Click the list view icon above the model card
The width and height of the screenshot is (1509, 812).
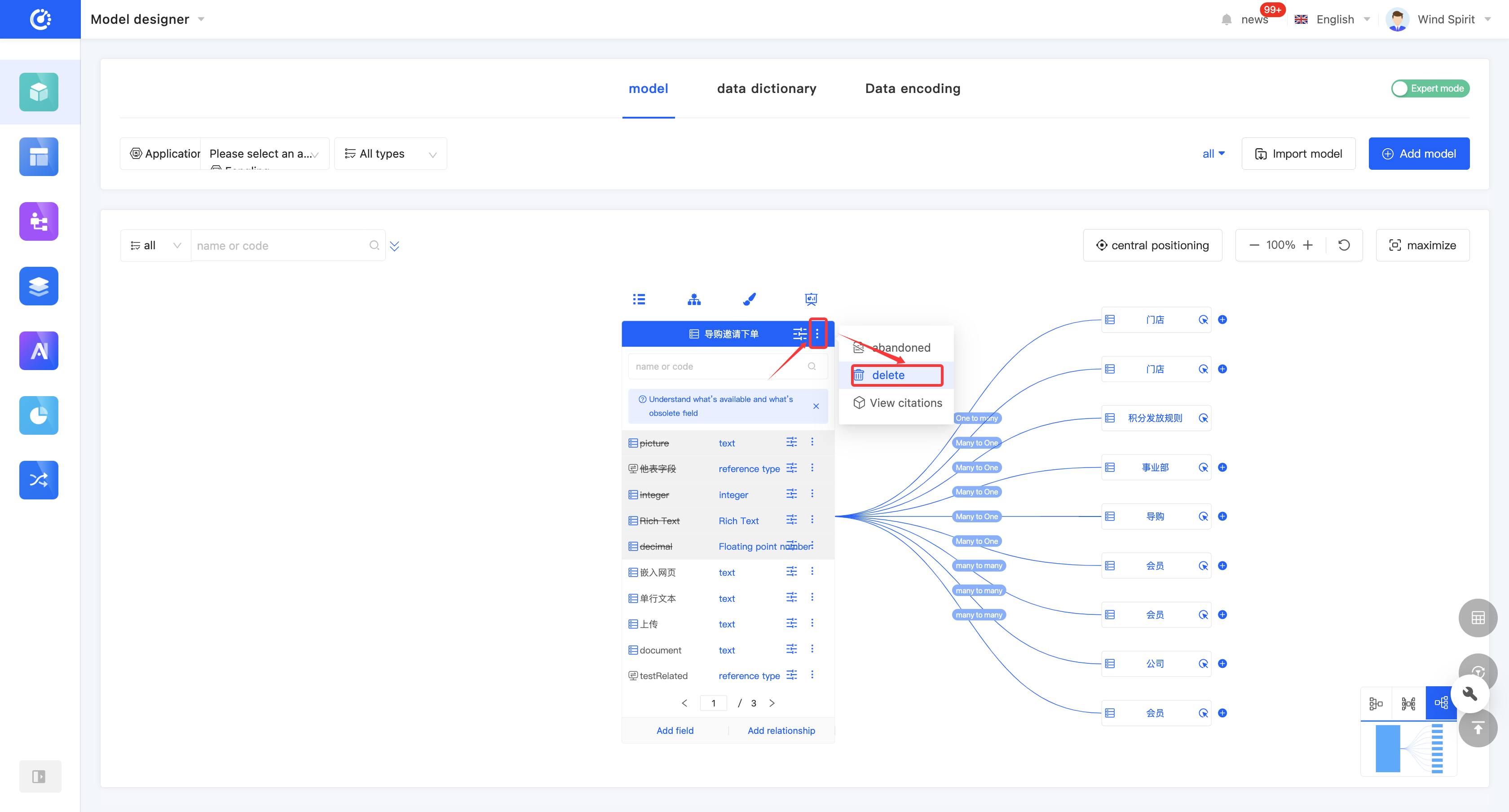click(x=639, y=300)
